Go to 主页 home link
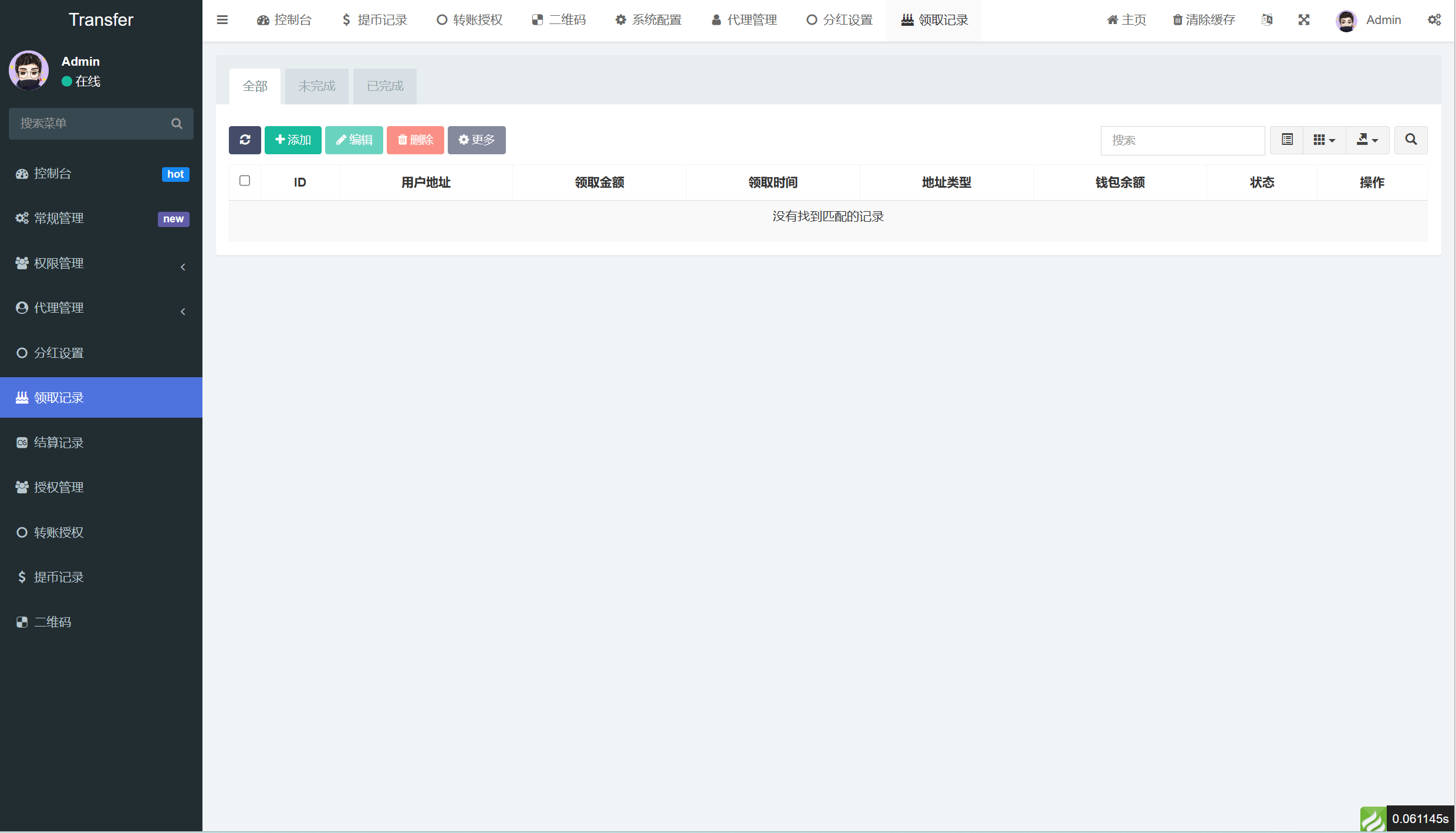Viewport: 1456px width, 833px height. [1126, 20]
